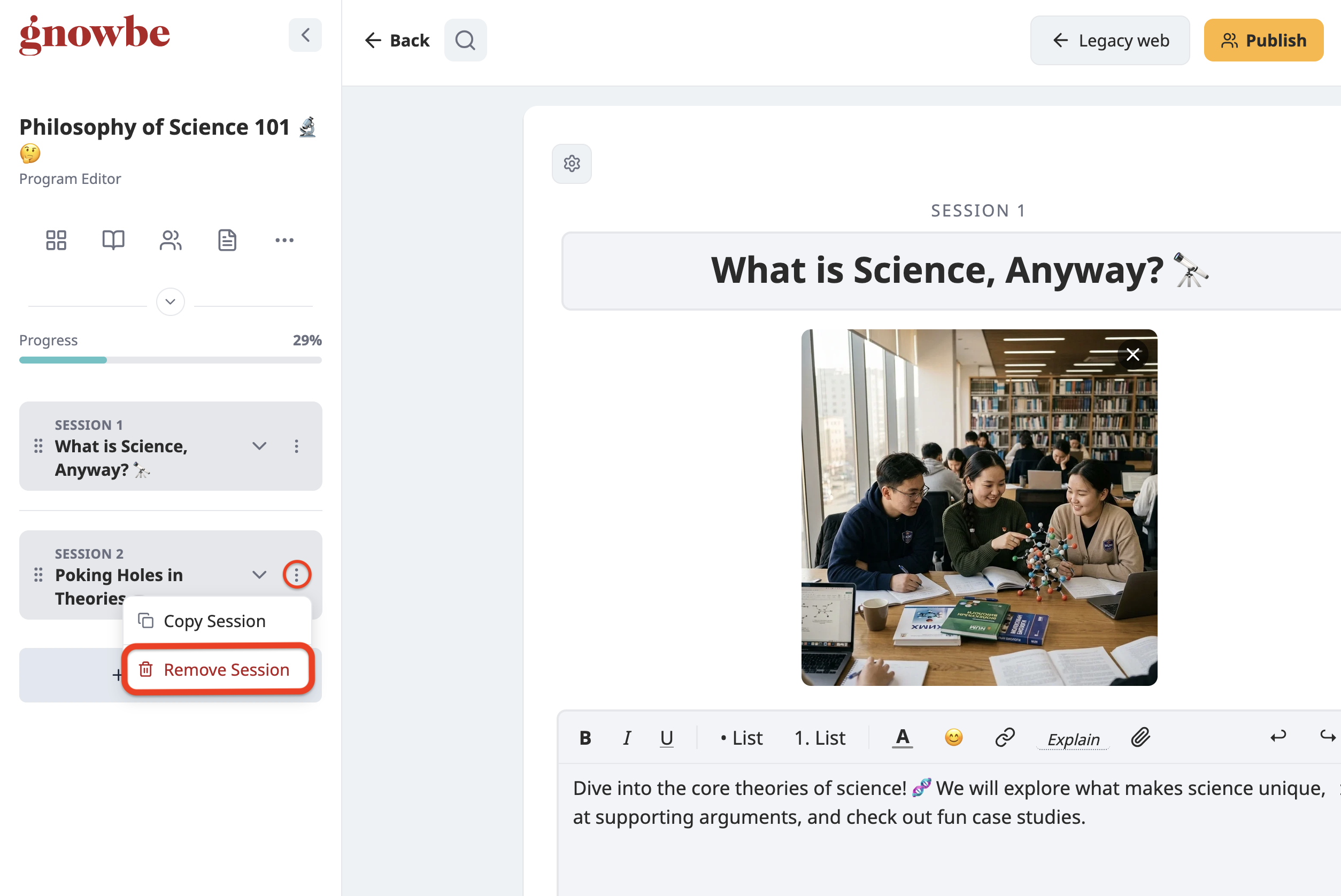Expand the program navigation circle chevron

click(x=170, y=302)
